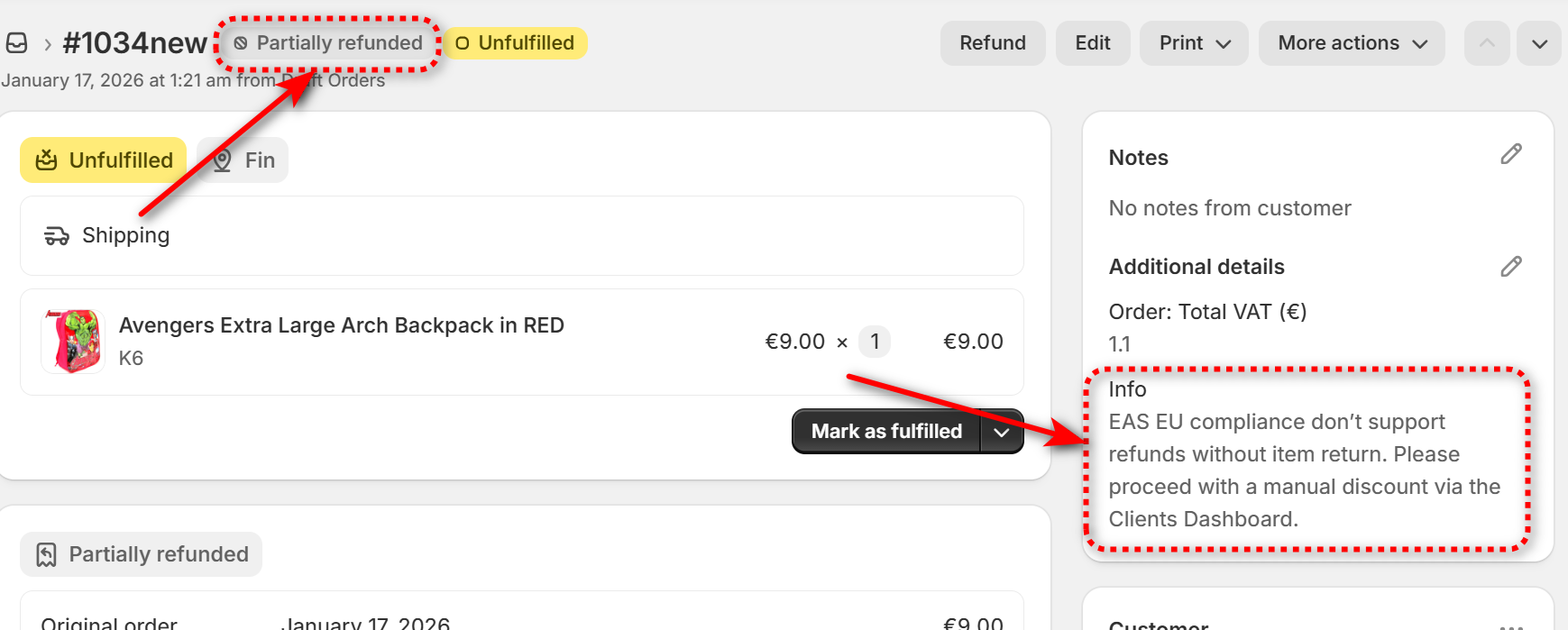Click Mark as fulfilled
This screenshot has width=1568, height=630.
pyautogui.click(x=885, y=432)
